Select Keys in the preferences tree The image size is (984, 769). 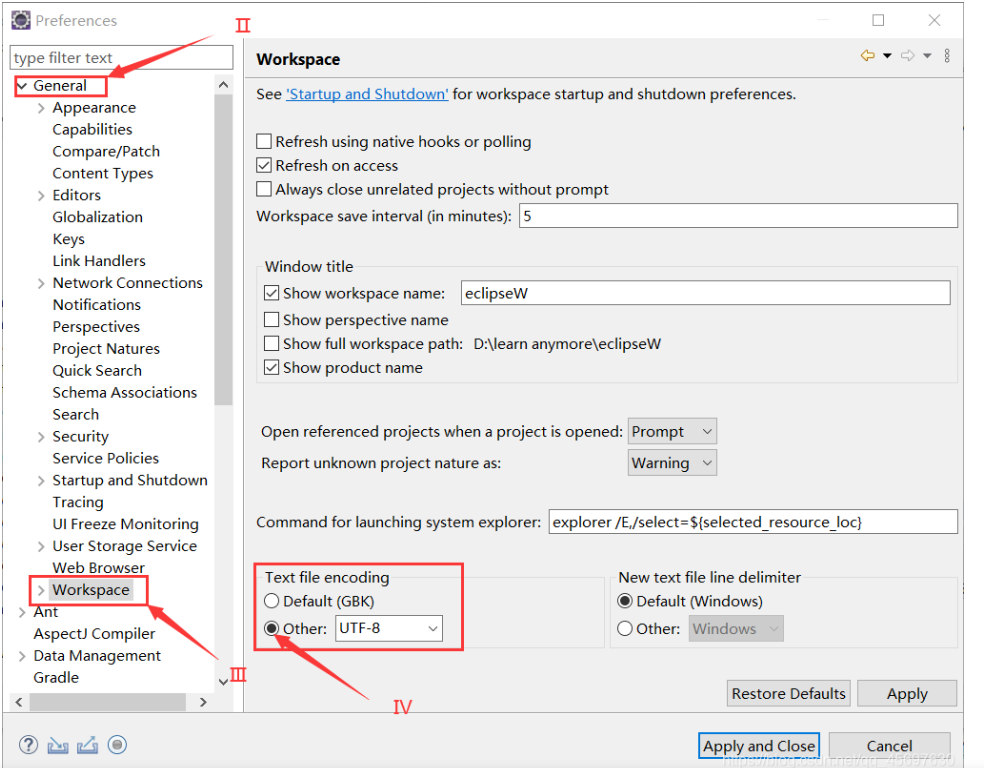point(68,239)
